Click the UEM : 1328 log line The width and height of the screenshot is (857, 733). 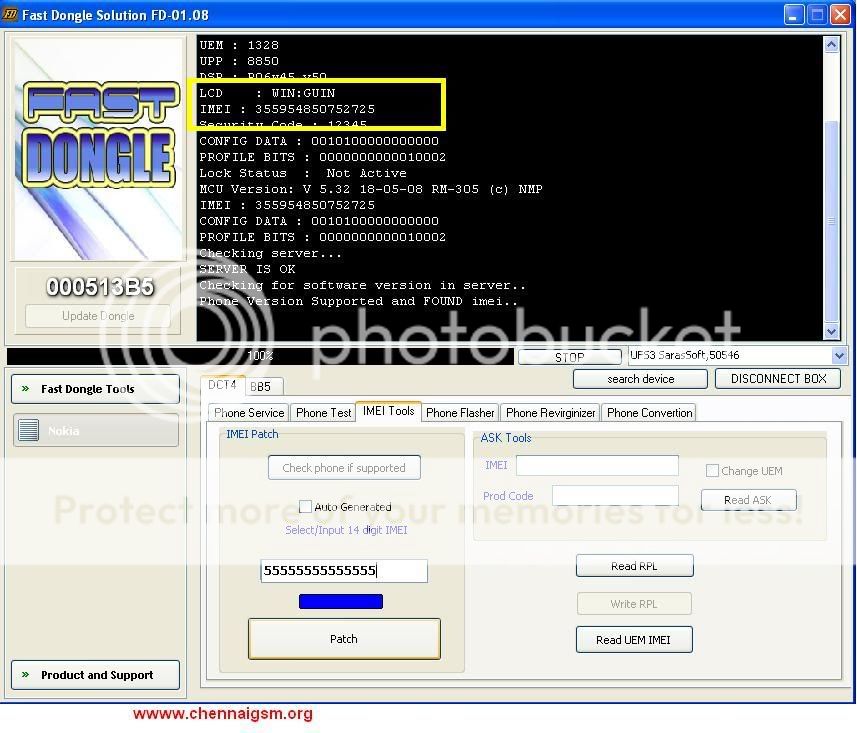tap(239, 45)
